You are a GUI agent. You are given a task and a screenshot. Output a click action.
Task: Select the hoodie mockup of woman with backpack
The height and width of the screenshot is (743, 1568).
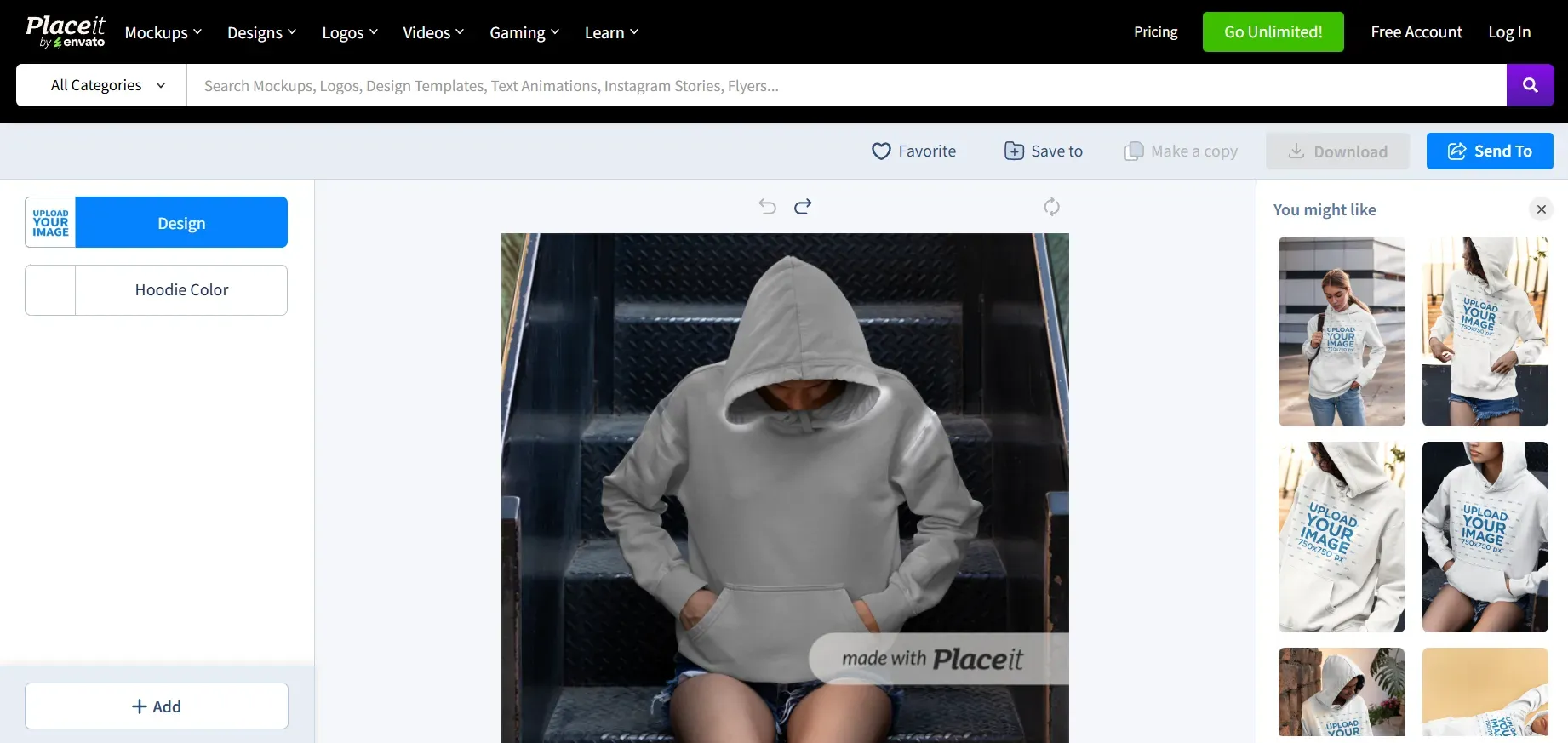click(x=1342, y=331)
